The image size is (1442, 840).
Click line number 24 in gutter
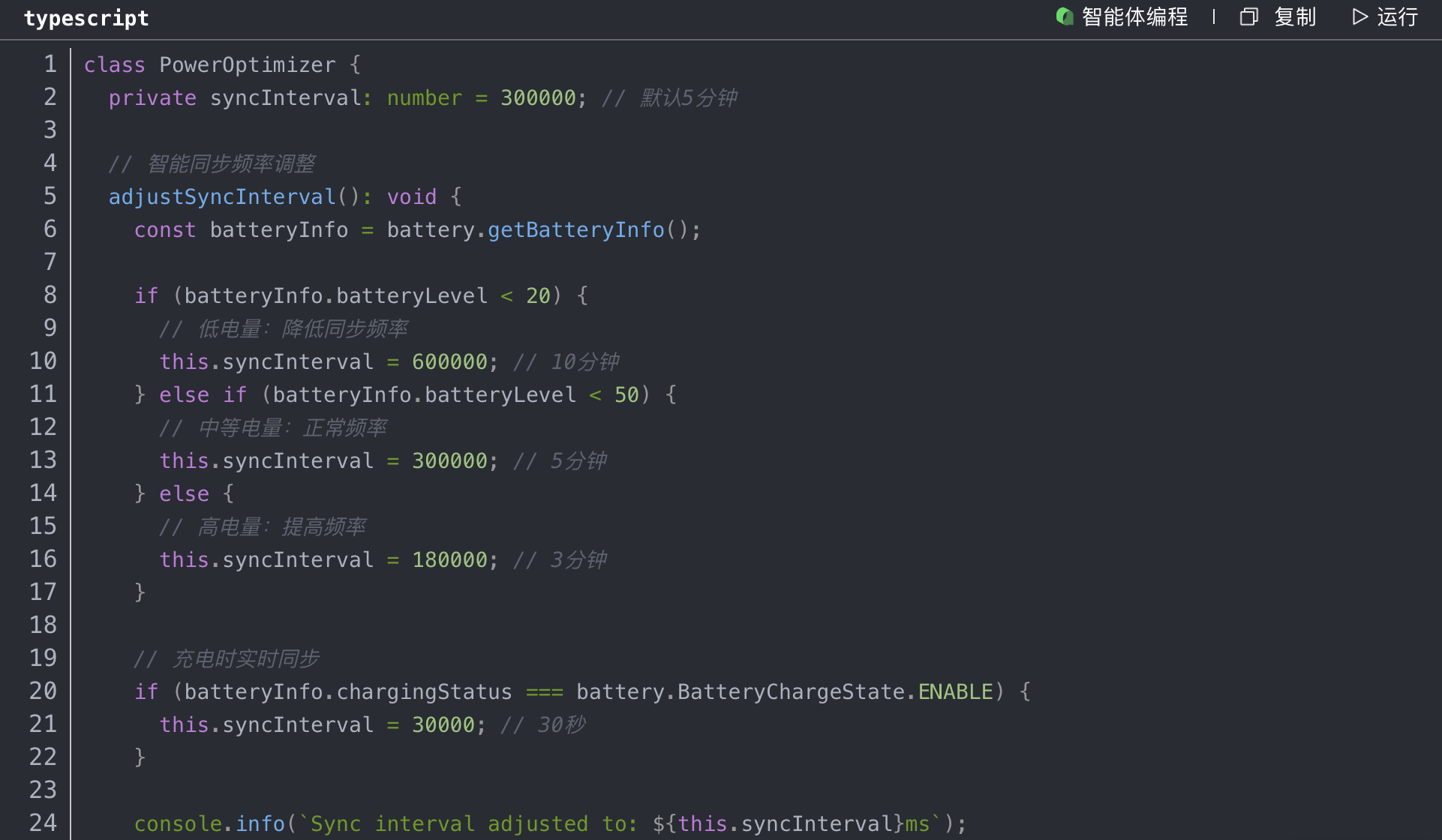point(43,823)
